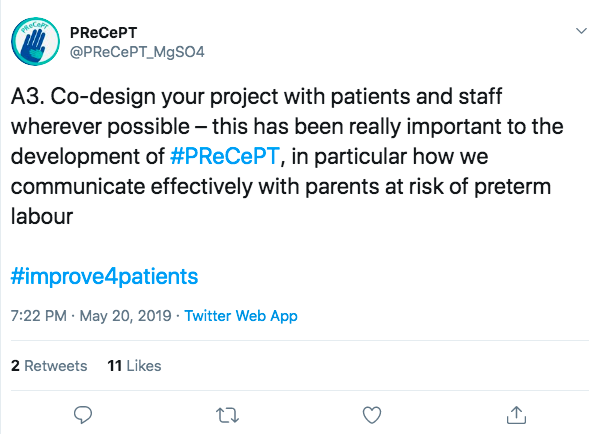Click the word 'labour' ending the tweet
This screenshot has width=596, height=434.
[42, 216]
